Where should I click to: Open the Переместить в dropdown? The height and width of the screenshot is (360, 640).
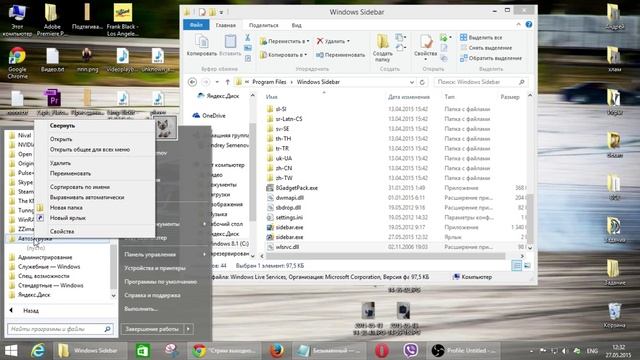pos(284,41)
